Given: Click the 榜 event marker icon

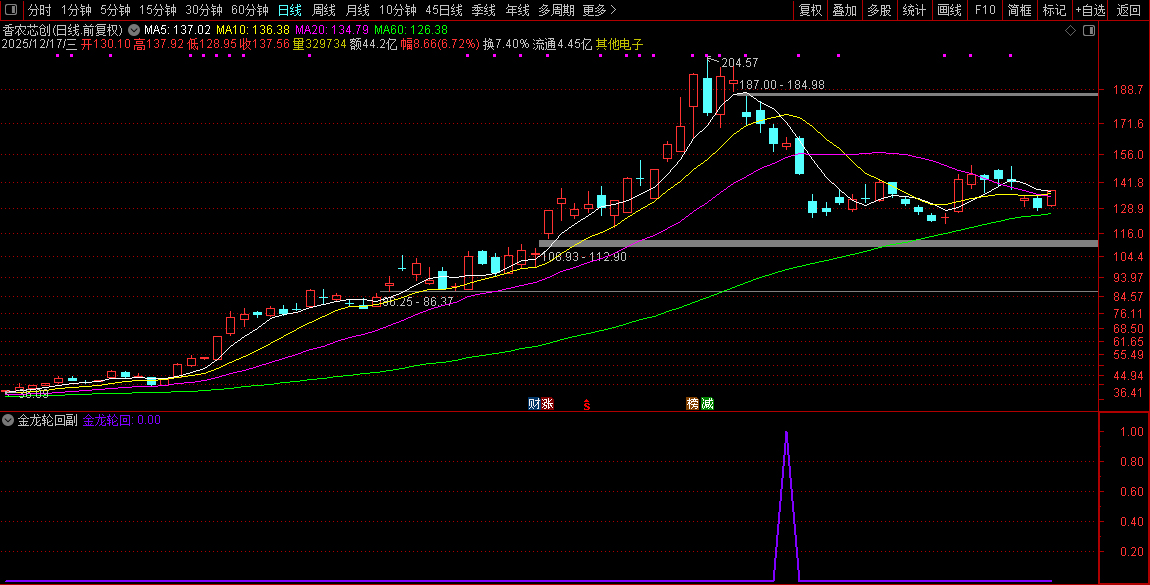Looking at the screenshot, I should pos(692,404).
